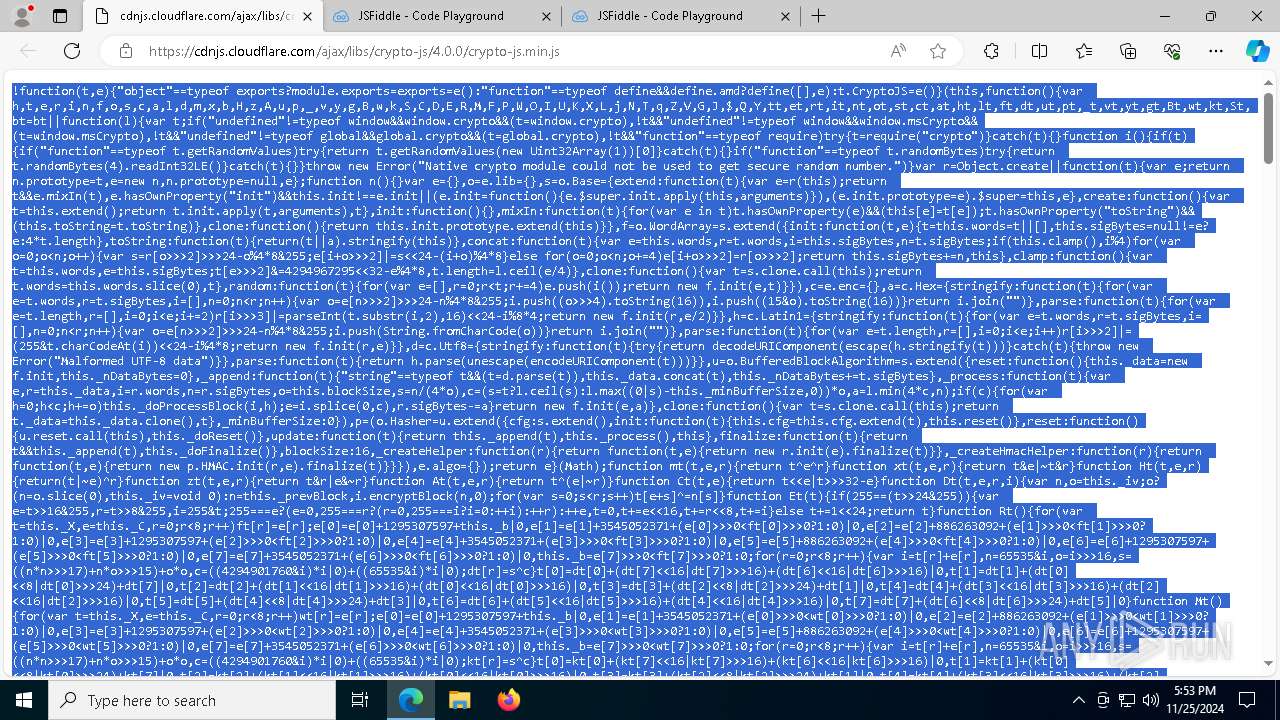The height and width of the screenshot is (720, 1280).
Task: Open the Copilot sidebar
Action: click(1257, 51)
